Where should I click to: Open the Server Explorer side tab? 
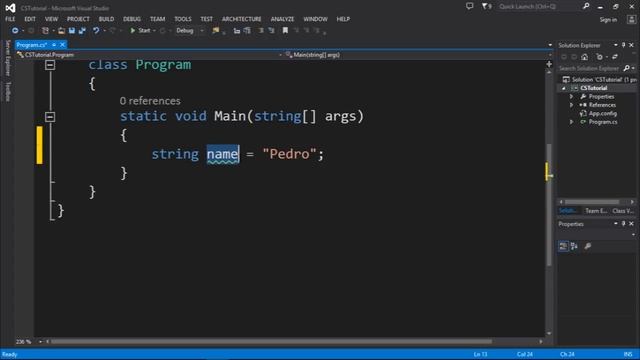click(7, 58)
